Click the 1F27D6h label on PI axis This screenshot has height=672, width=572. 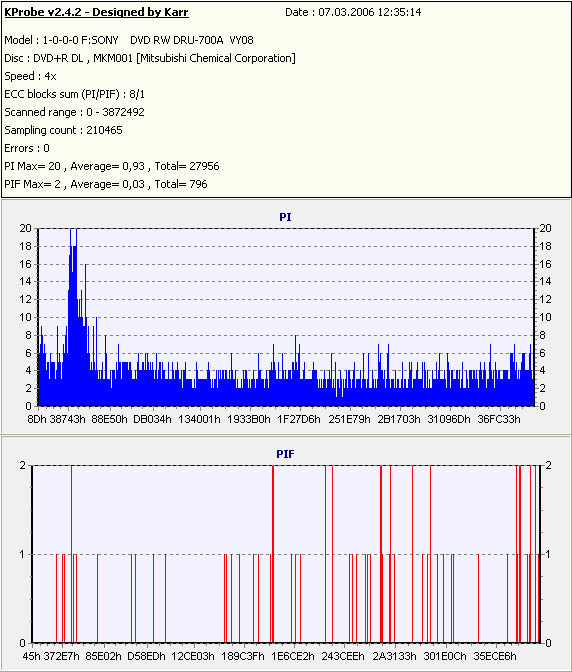click(299, 419)
